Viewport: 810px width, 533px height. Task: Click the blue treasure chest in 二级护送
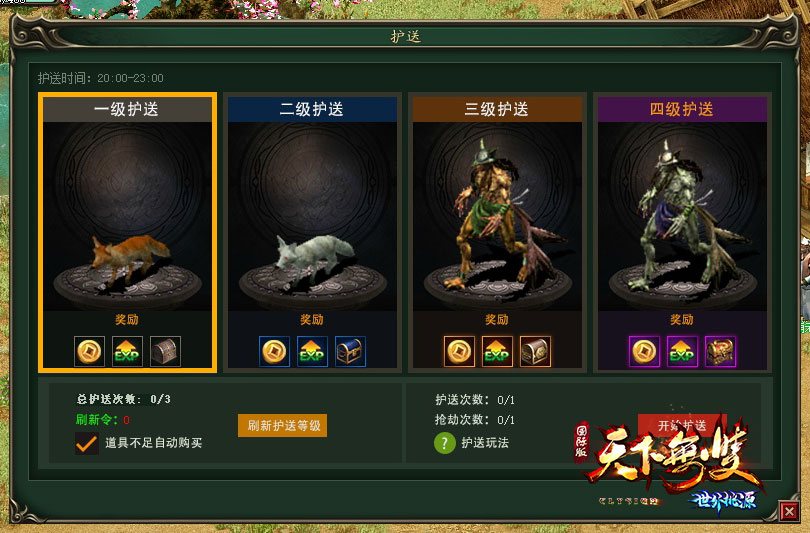[x=350, y=351]
